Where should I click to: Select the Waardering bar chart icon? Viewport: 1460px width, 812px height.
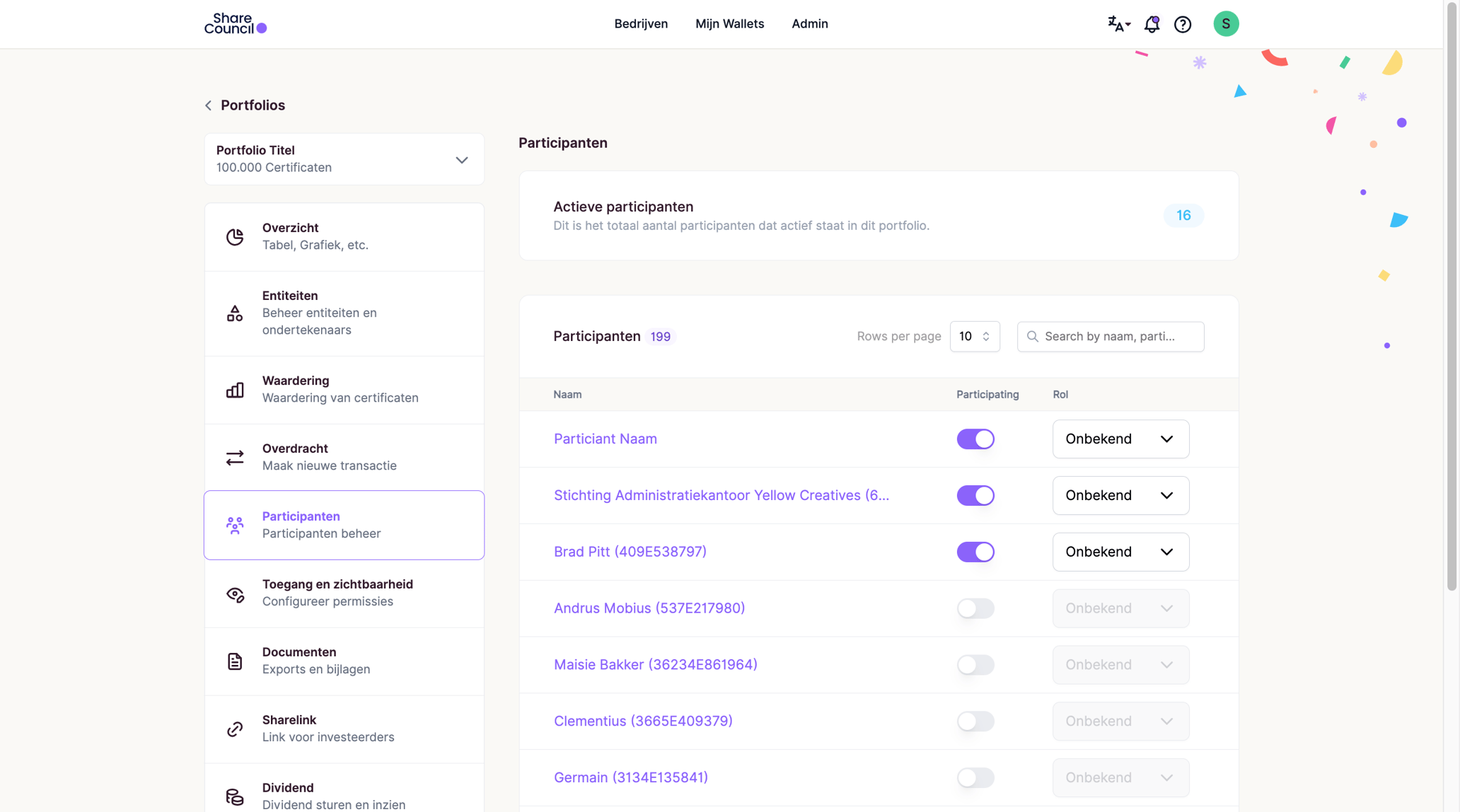[235, 390]
